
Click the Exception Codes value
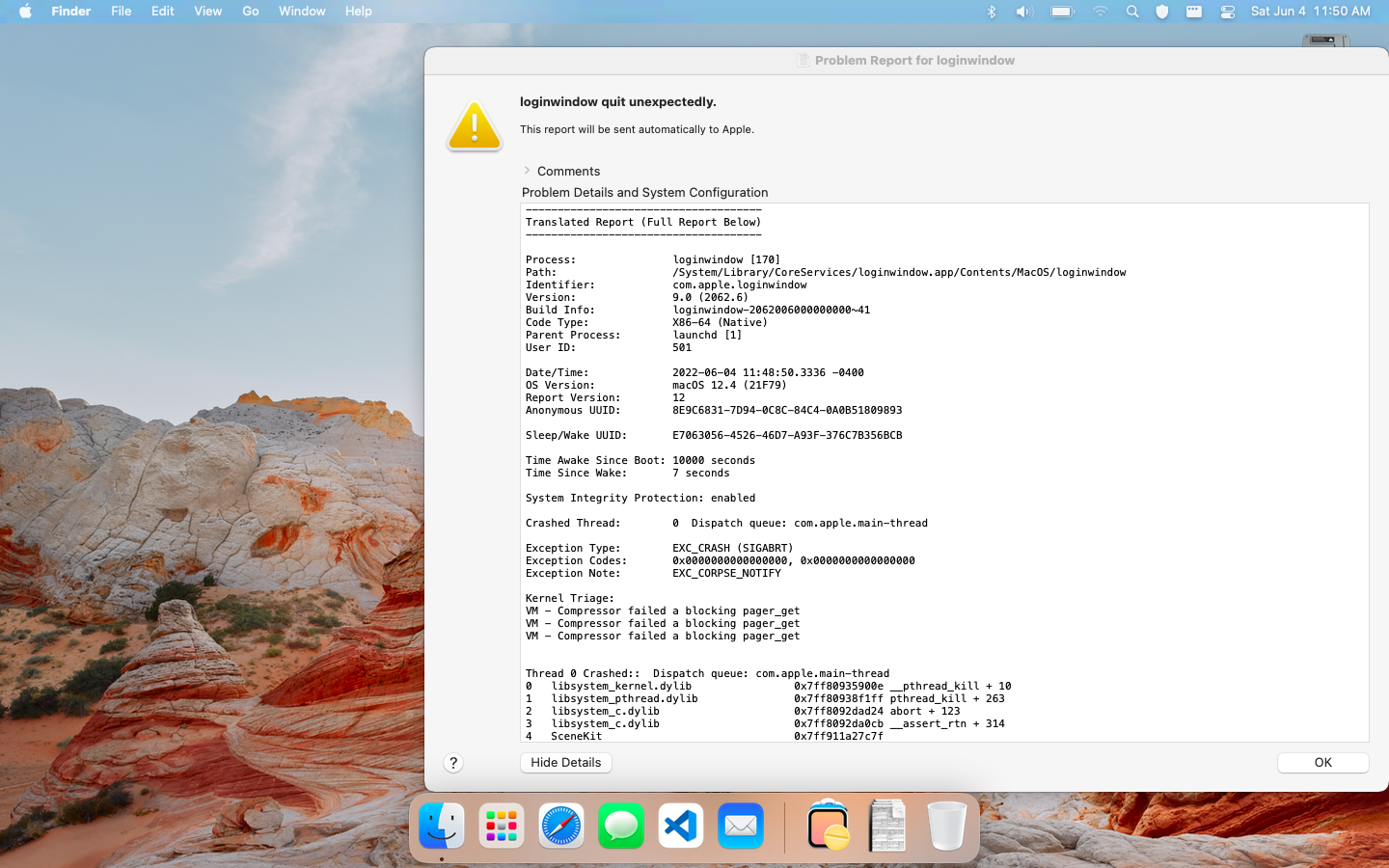[x=794, y=561]
